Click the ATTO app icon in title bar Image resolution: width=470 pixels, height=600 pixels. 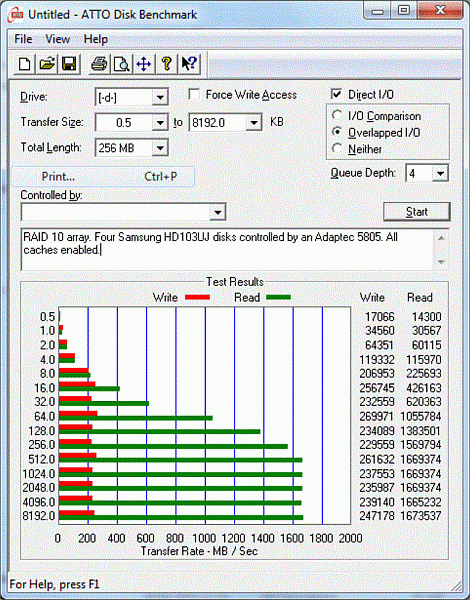pyautogui.click(x=17, y=15)
